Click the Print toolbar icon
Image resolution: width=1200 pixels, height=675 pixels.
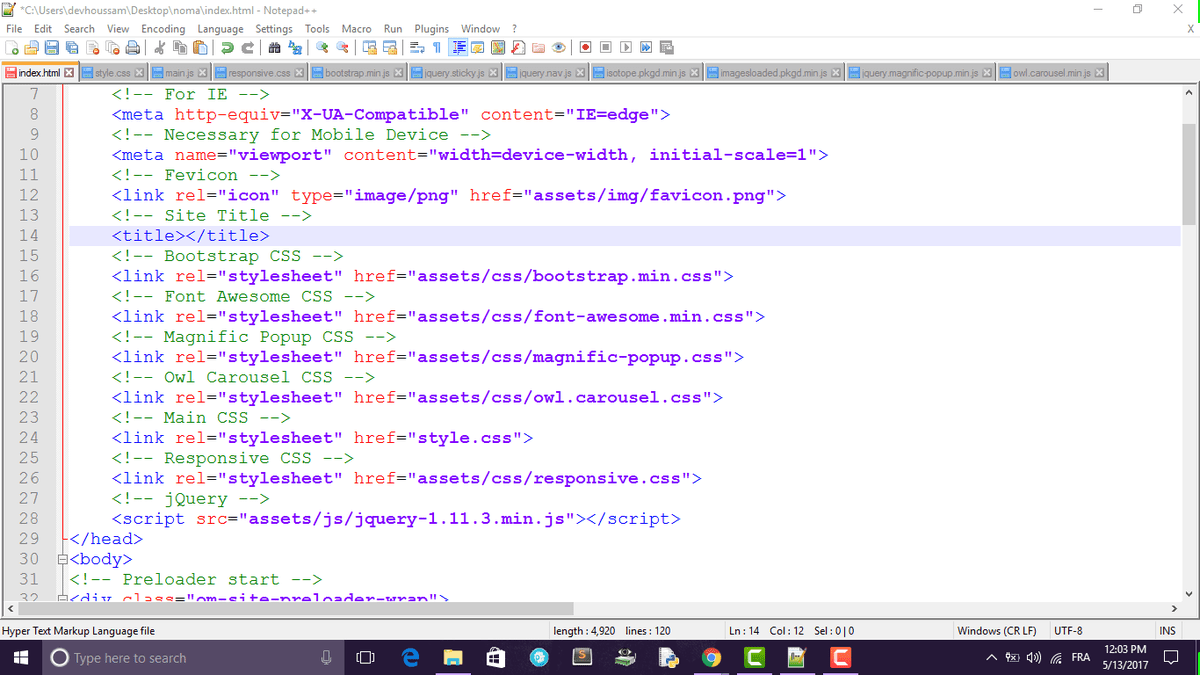click(x=133, y=47)
